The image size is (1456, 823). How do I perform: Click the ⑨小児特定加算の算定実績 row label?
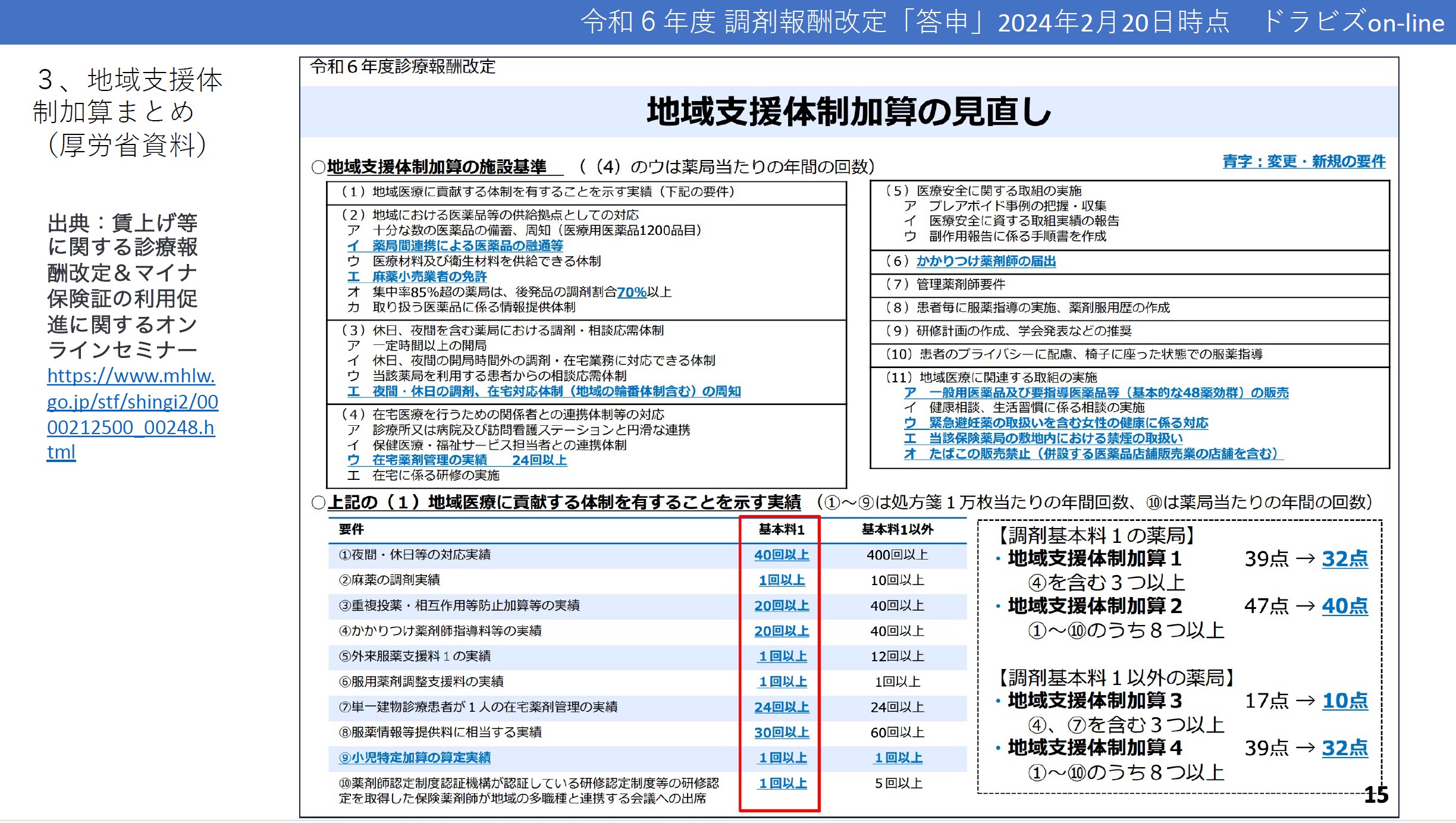(x=418, y=758)
